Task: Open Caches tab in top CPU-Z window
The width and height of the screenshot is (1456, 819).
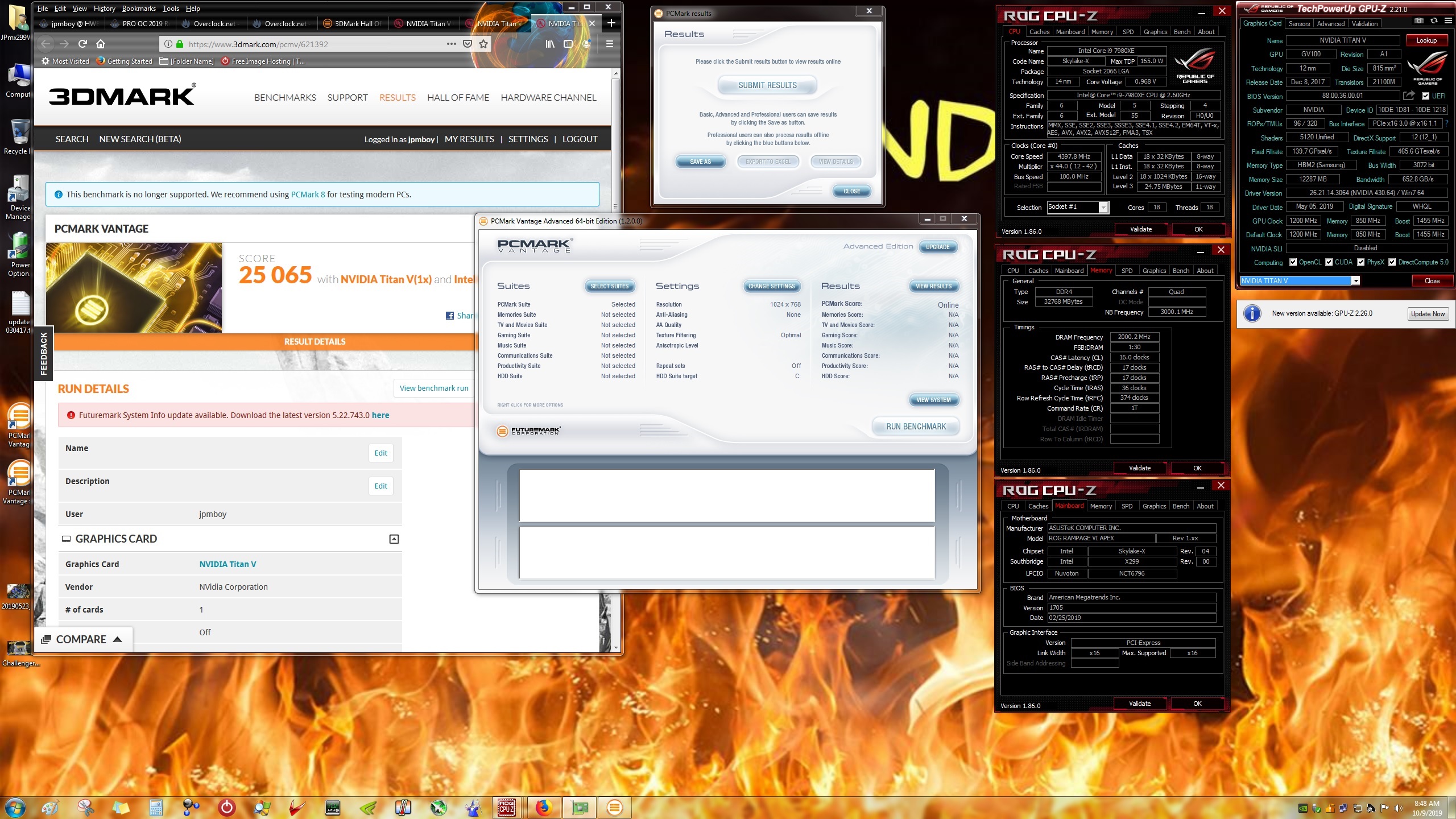Action: [x=1039, y=32]
